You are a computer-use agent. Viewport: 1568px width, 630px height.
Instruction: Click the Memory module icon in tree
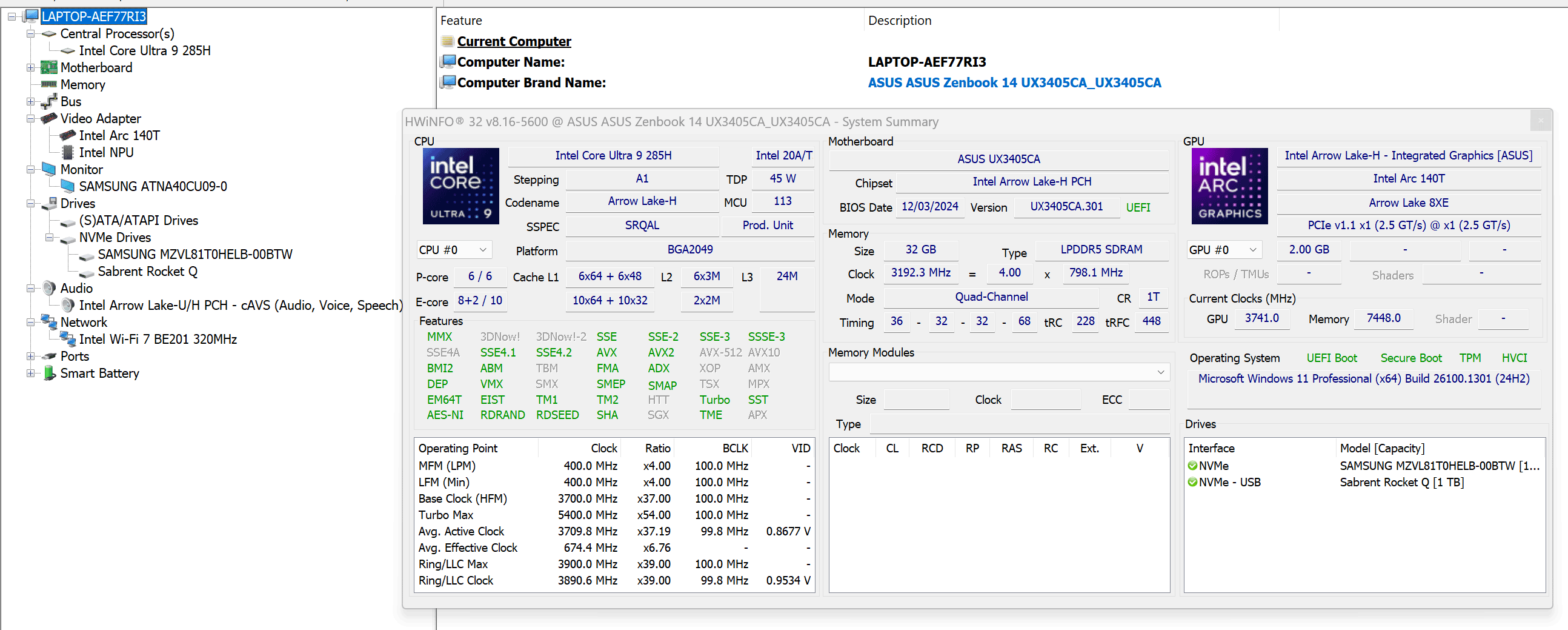click(48, 84)
